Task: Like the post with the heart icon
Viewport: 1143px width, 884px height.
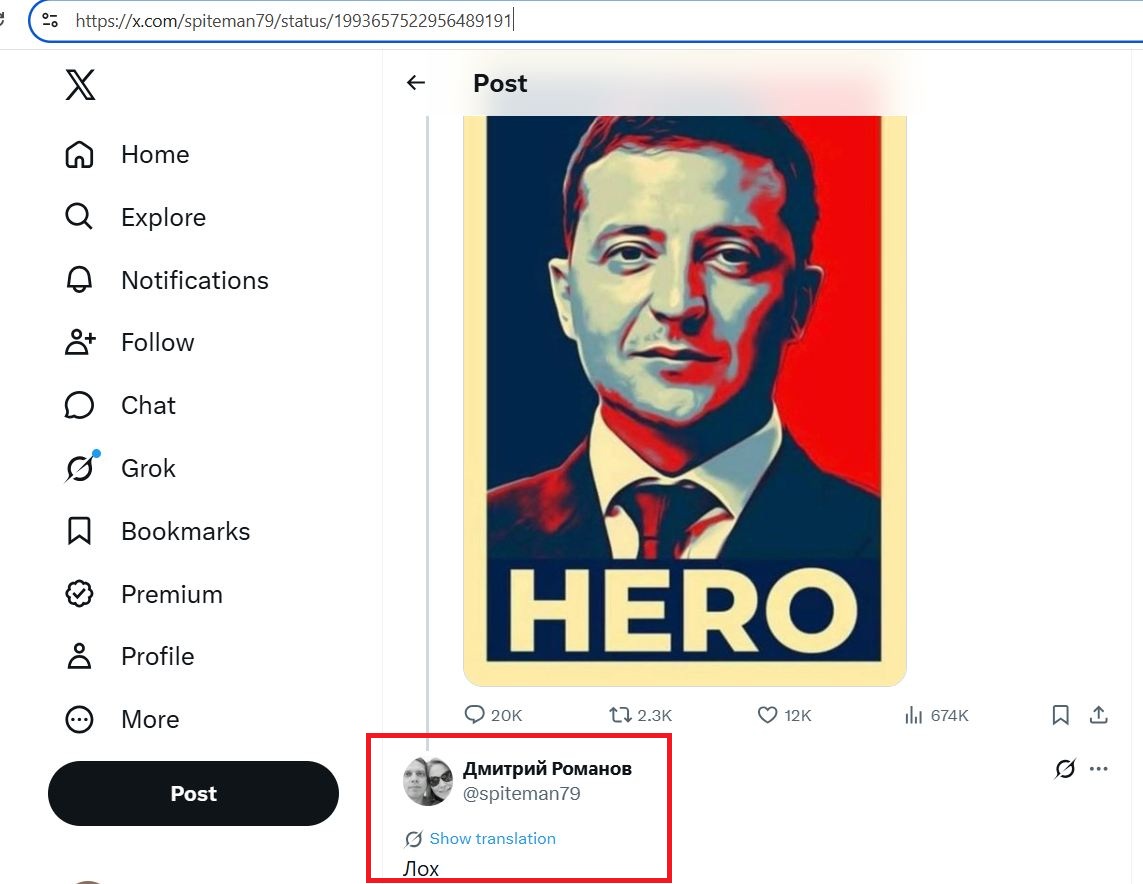Action: tap(767, 715)
